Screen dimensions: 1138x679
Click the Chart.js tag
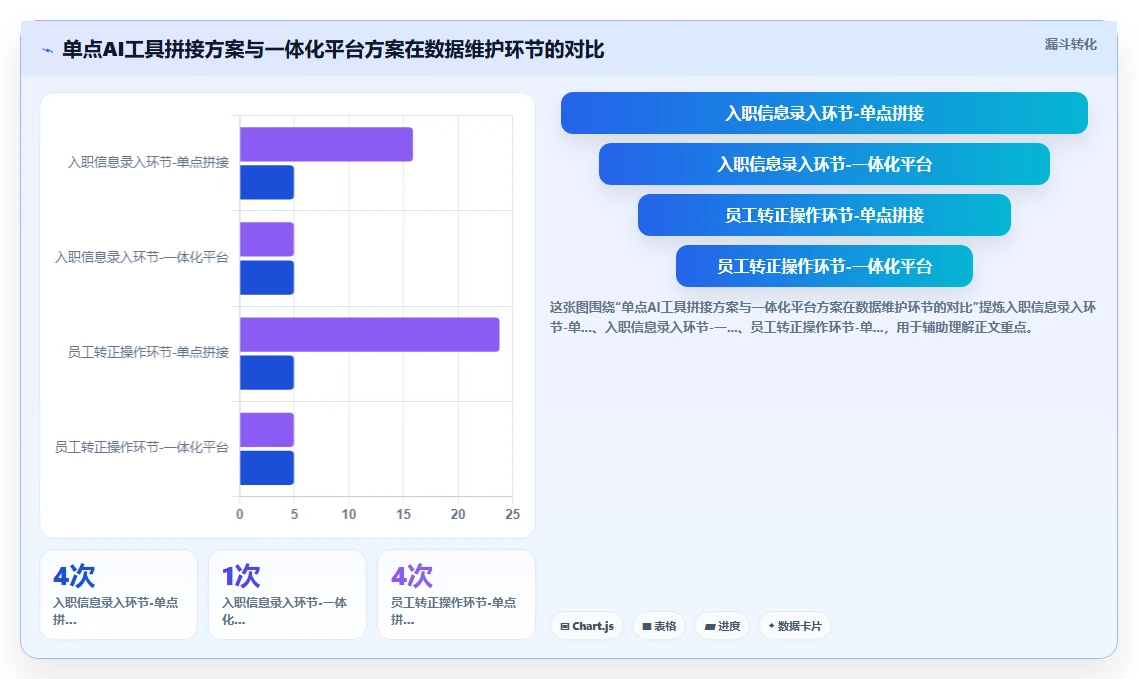pos(587,626)
